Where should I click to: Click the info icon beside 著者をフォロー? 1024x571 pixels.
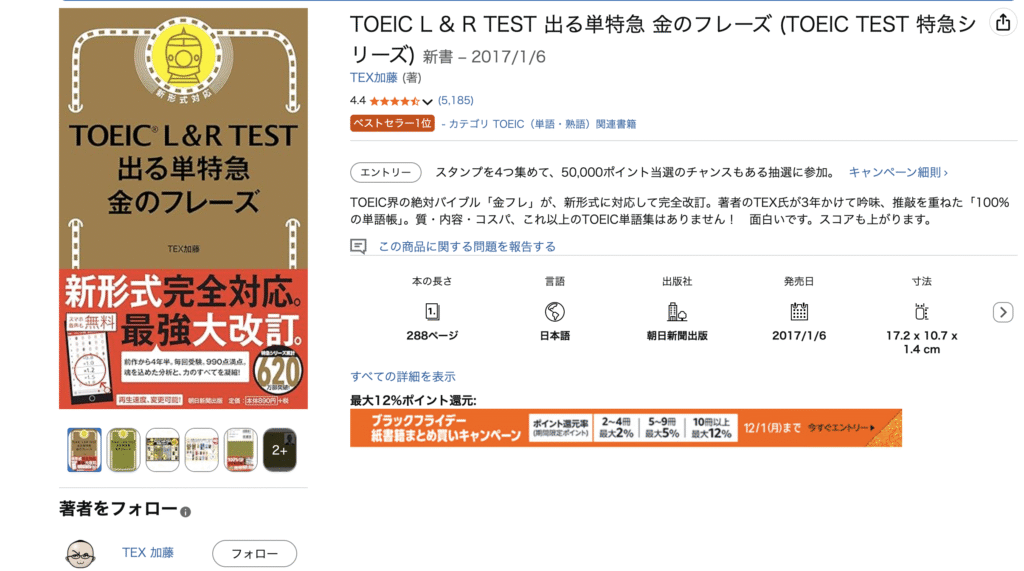pyautogui.click(x=185, y=512)
